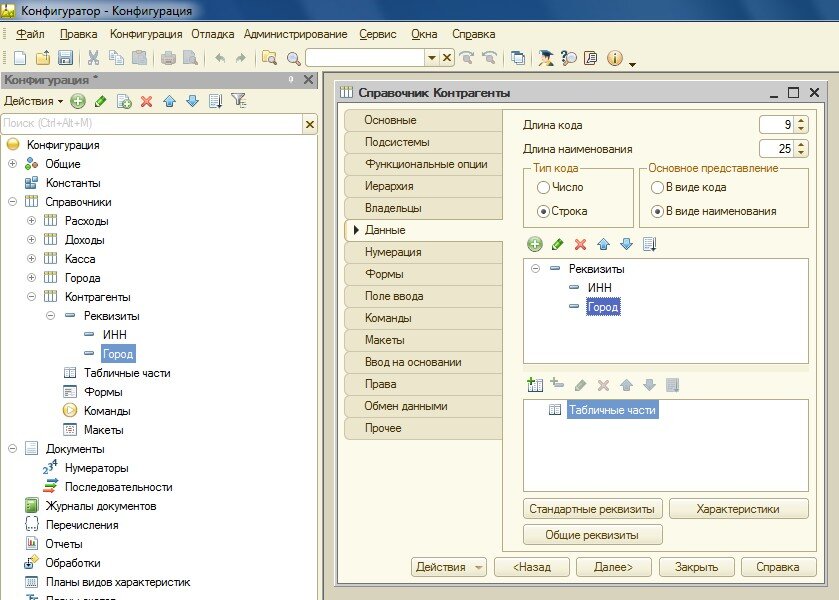Click the windows list toolbar icon
The image size is (839, 600).
517,58
